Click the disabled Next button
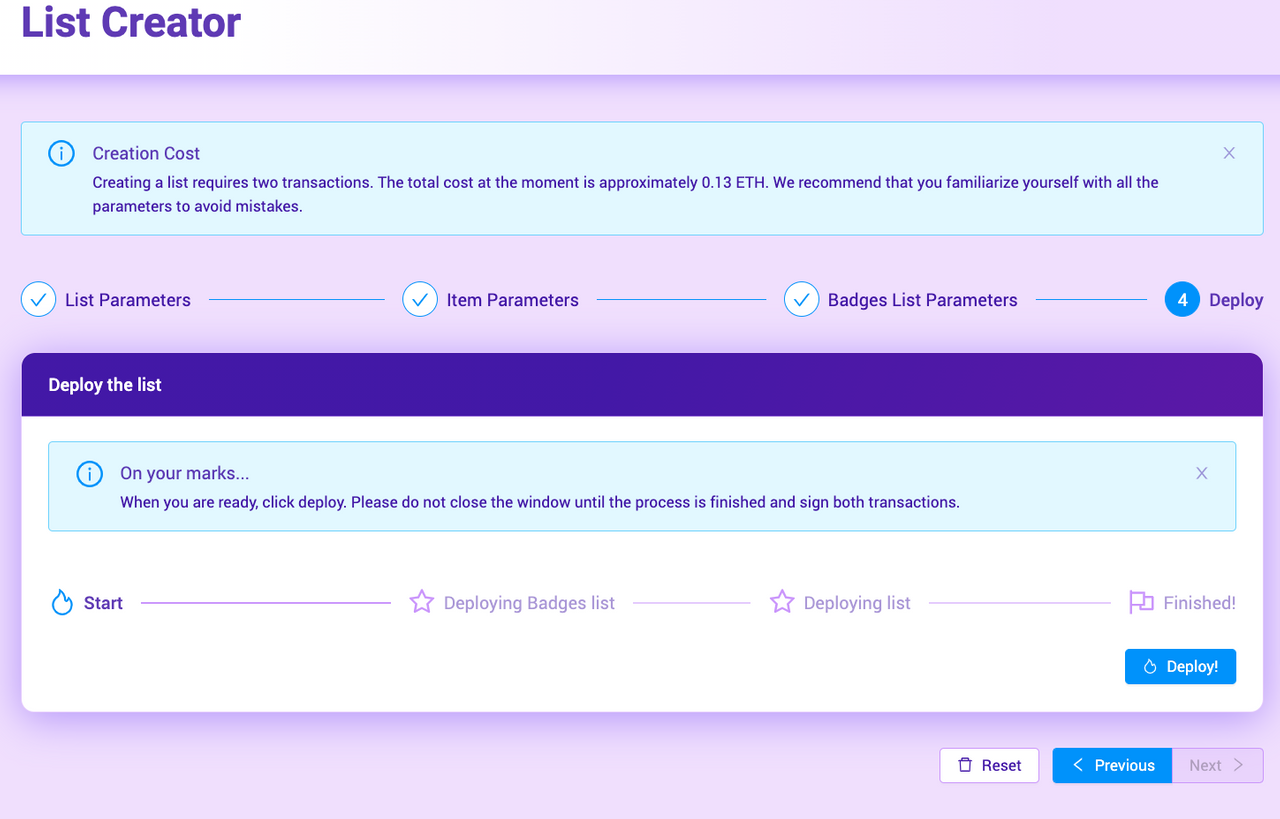 click(x=1217, y=765)
